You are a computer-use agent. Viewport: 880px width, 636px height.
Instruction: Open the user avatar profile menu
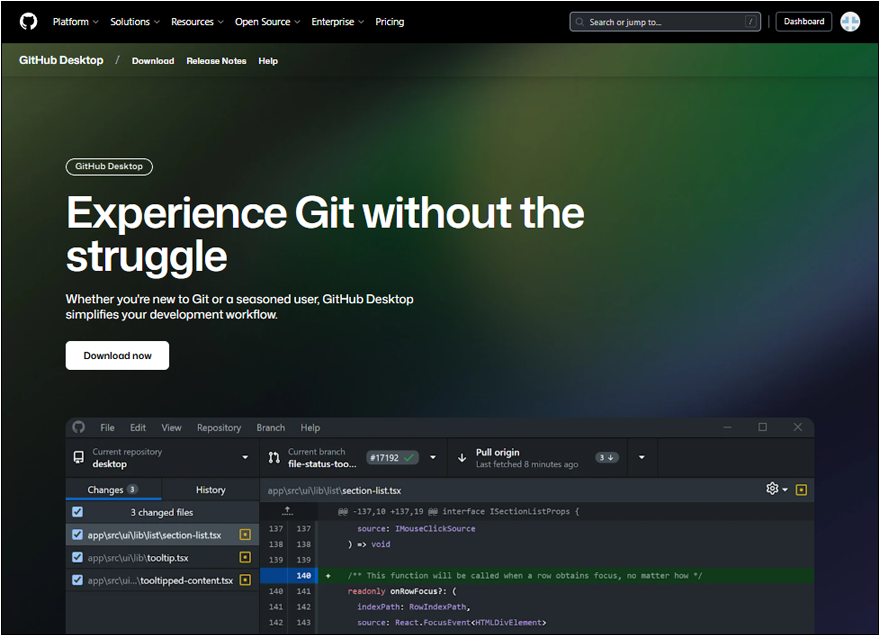(850, 21)
